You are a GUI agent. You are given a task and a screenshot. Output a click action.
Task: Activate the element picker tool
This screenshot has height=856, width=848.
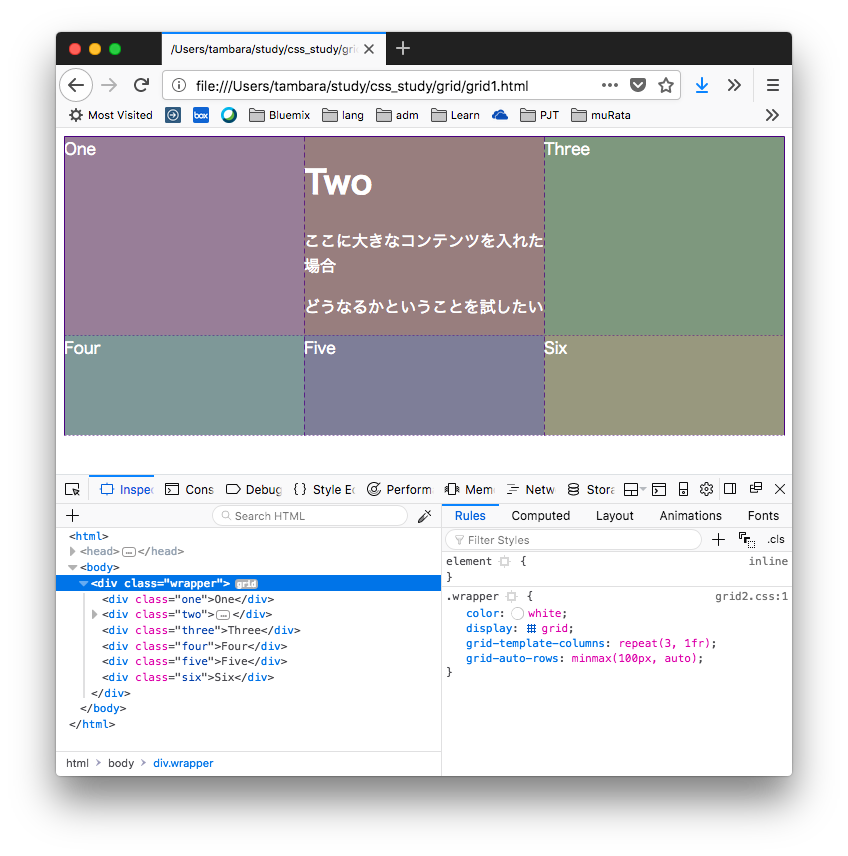(73, 489)
